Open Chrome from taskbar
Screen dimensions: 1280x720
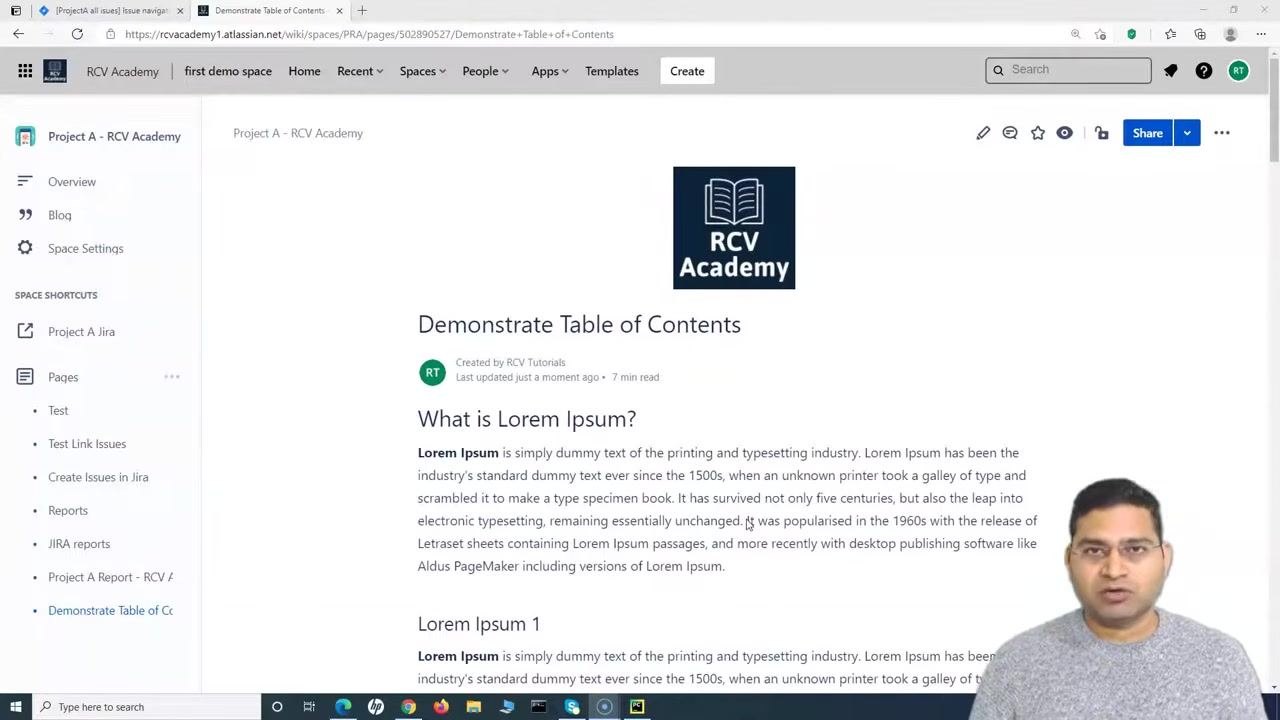[408, 707]
